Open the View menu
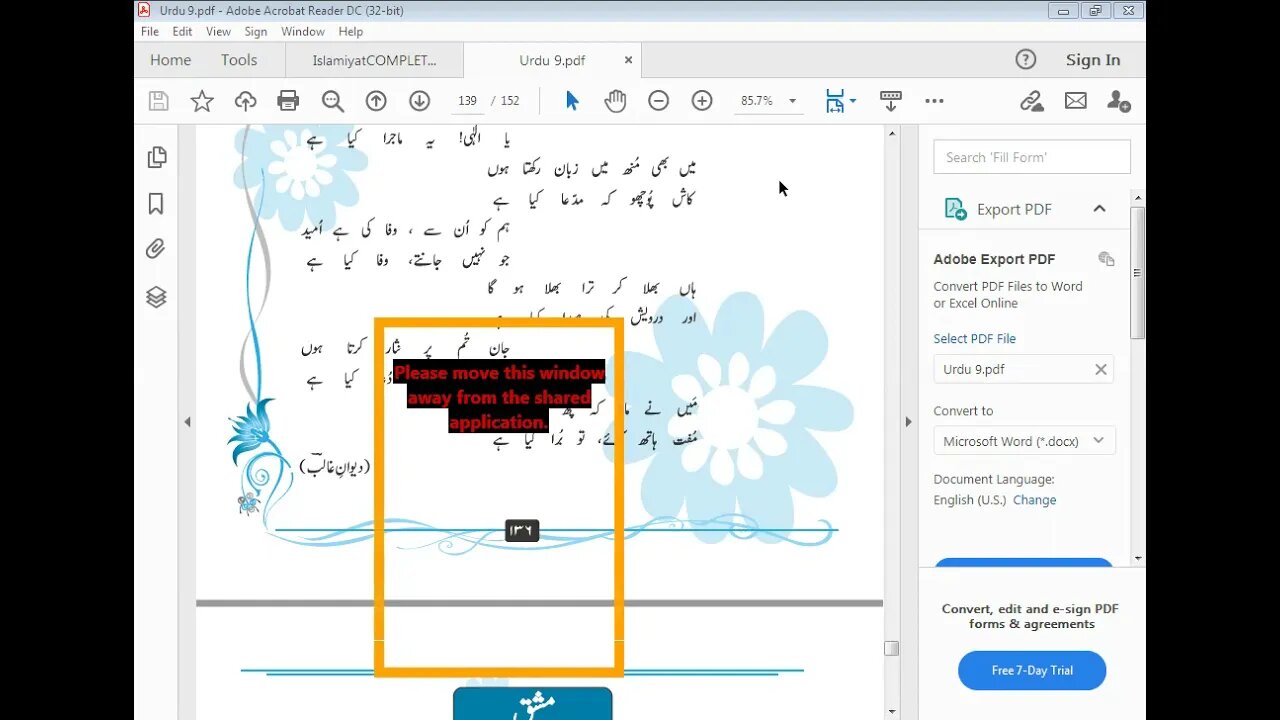Screen dimensions: 1280x720 click(x=218, y=32)
